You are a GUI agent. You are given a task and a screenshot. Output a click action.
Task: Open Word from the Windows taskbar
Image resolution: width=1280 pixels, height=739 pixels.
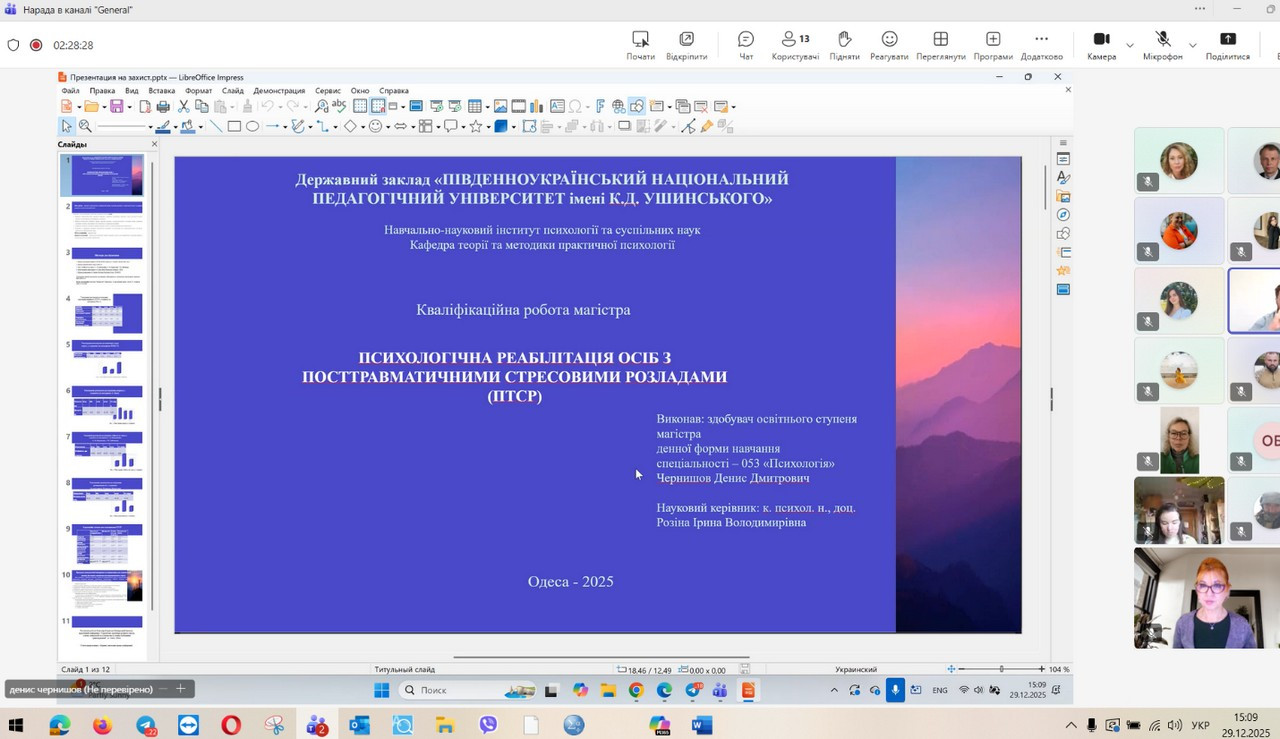702,725
